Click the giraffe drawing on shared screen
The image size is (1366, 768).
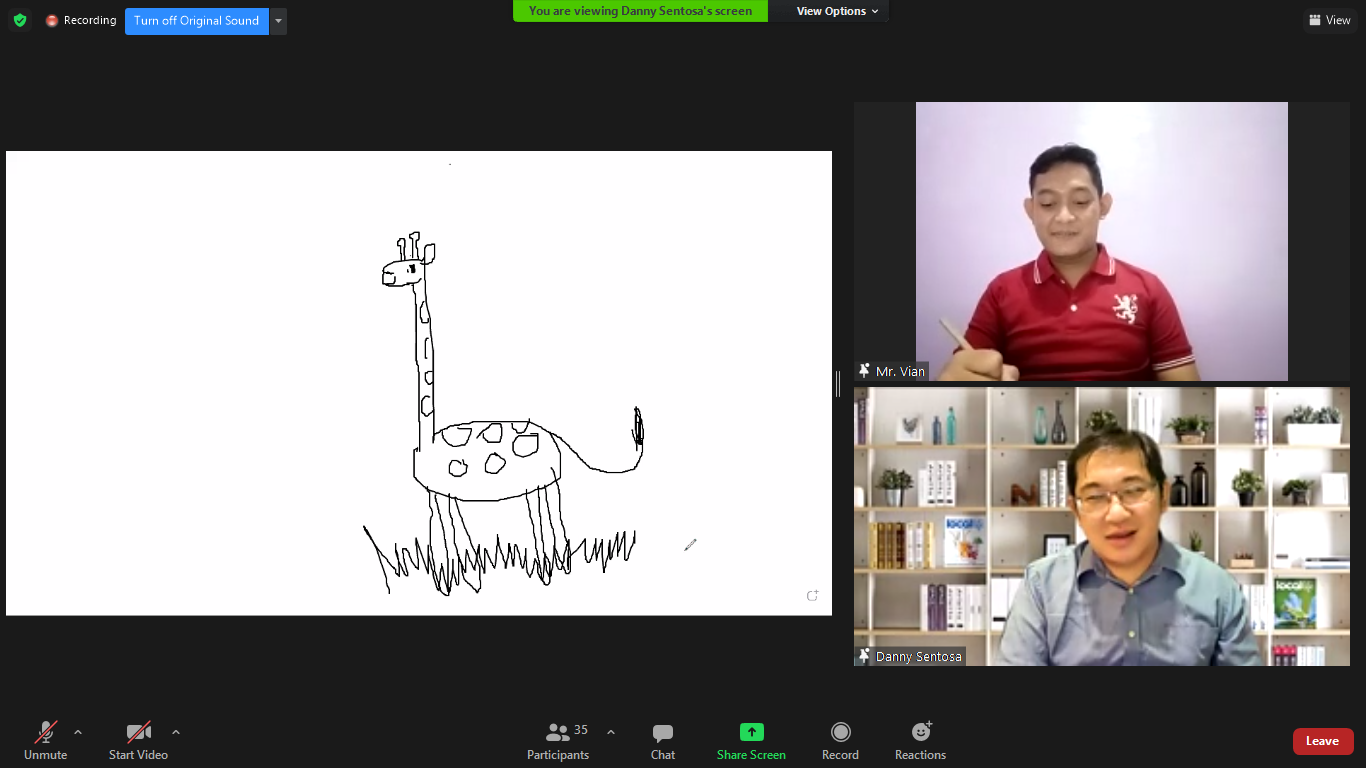tap(503, 413)
